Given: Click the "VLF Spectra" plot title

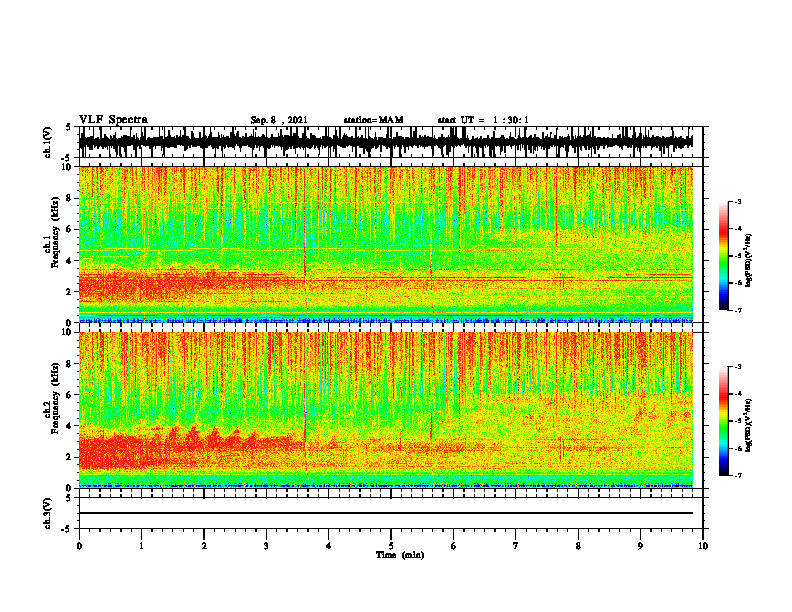Looking at the screenshot, I should tap(113, 120).
